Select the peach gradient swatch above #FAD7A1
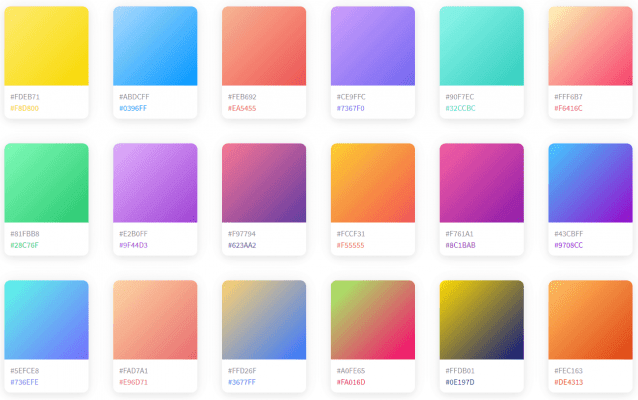Screen dimensions: 638x400 click(155, 320)
